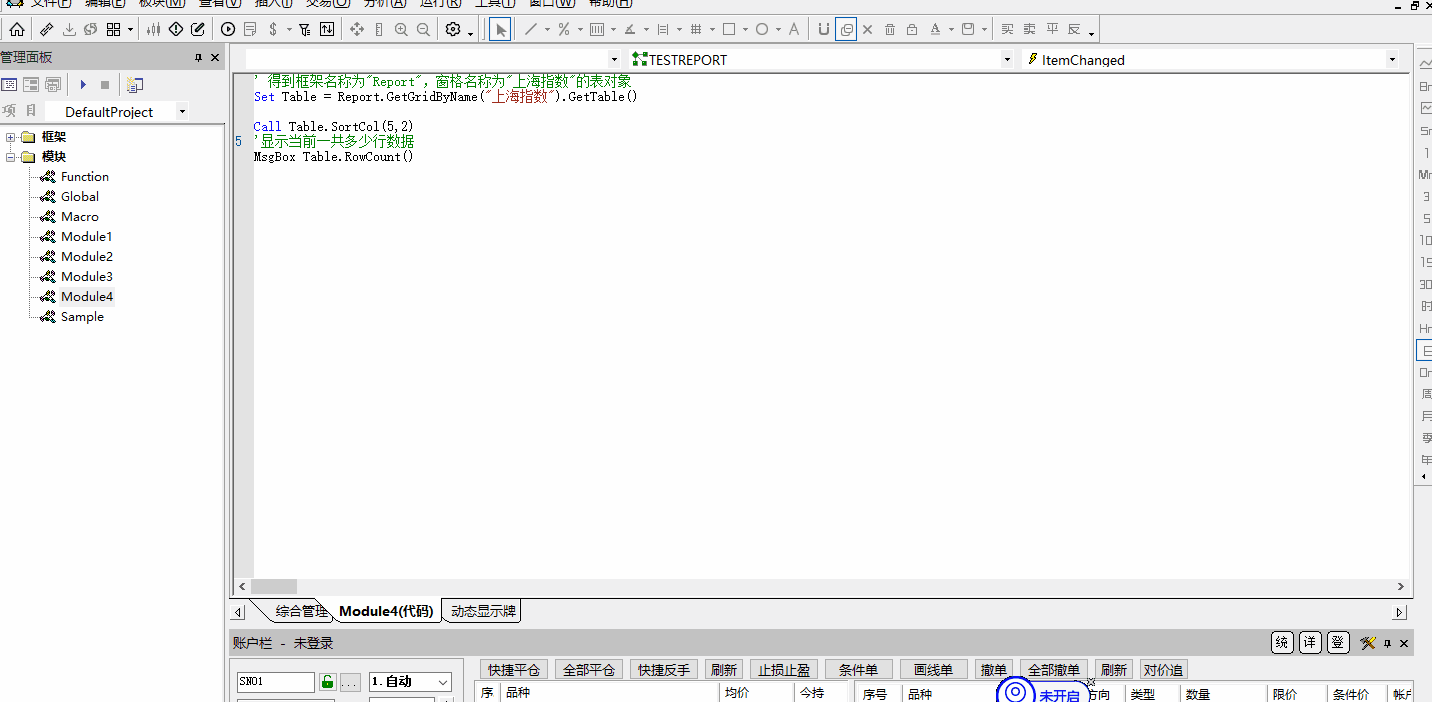Viewport: 1432px width, 702px height.
Task: Click the dollar sign toolbar icon
Action: coord(273,30)
